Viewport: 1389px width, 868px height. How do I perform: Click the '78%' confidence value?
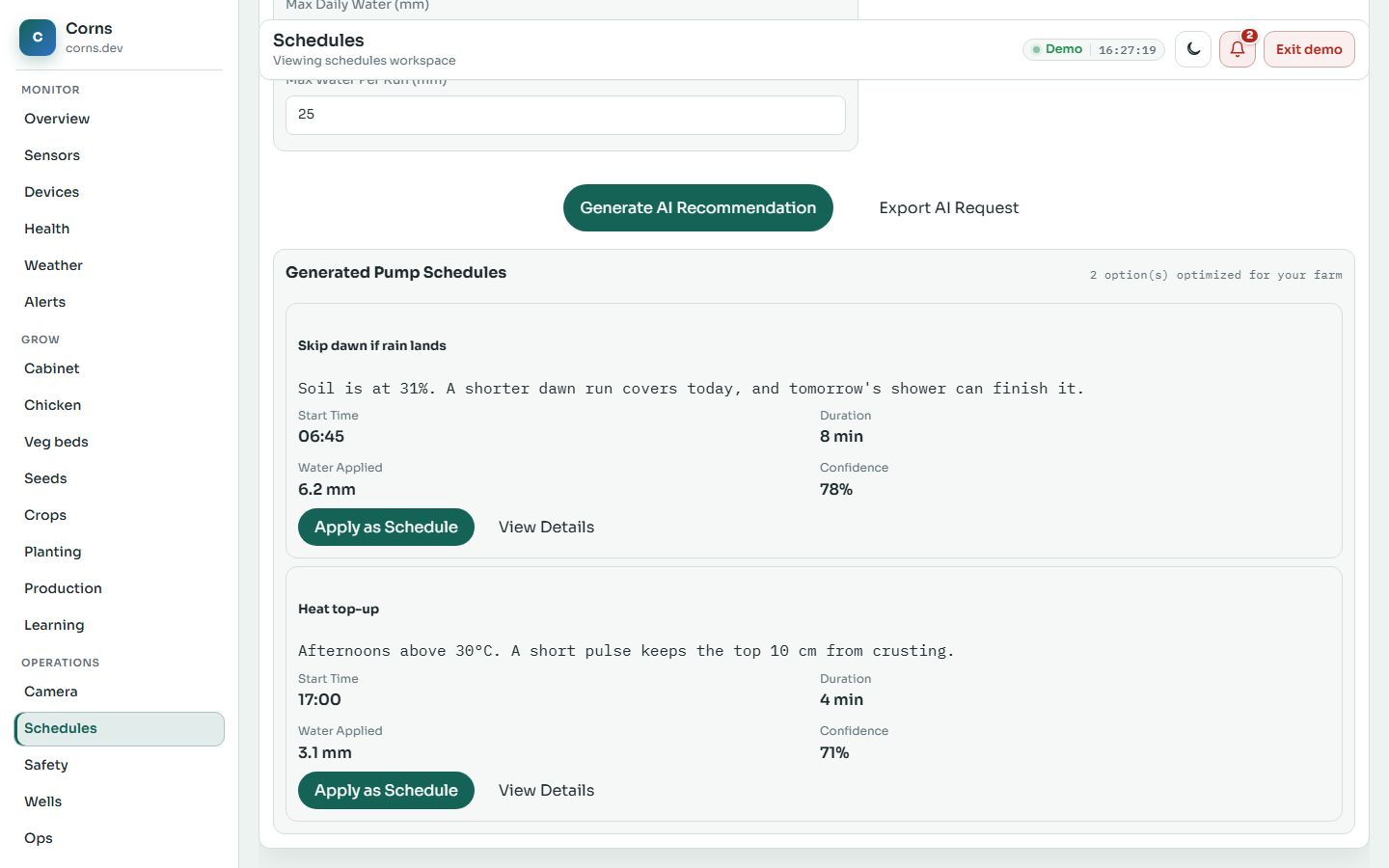[x=836, y=489]
